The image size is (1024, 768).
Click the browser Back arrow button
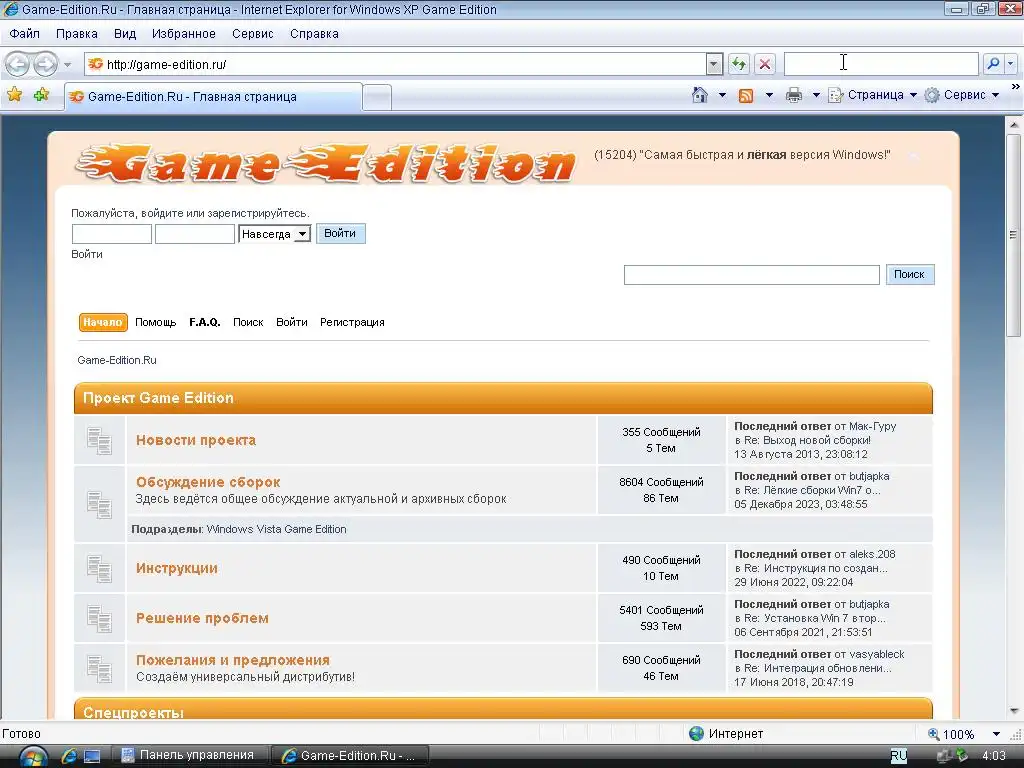[x=18, y=64]
